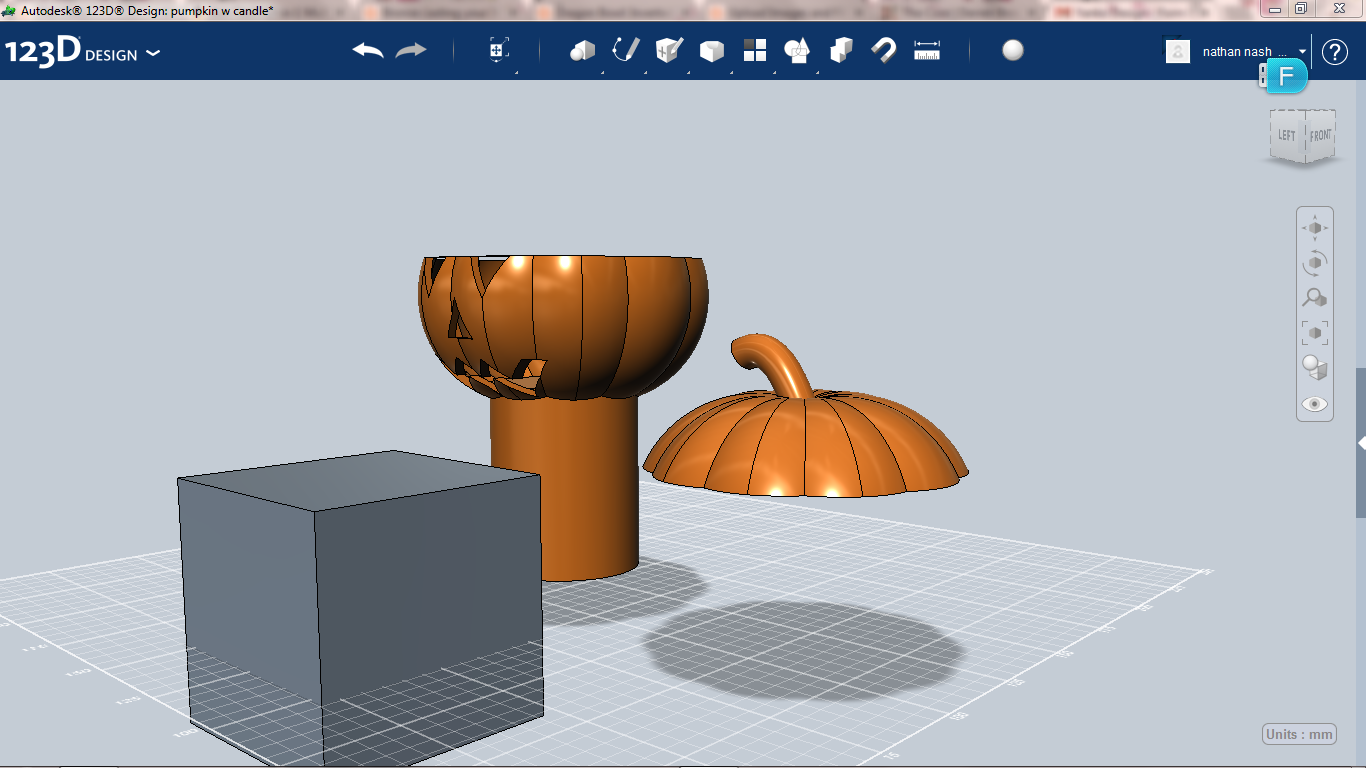Viewport: 1366px width, 768px height.
Task: Select the Pan navigation tool
Action: 1315,228
